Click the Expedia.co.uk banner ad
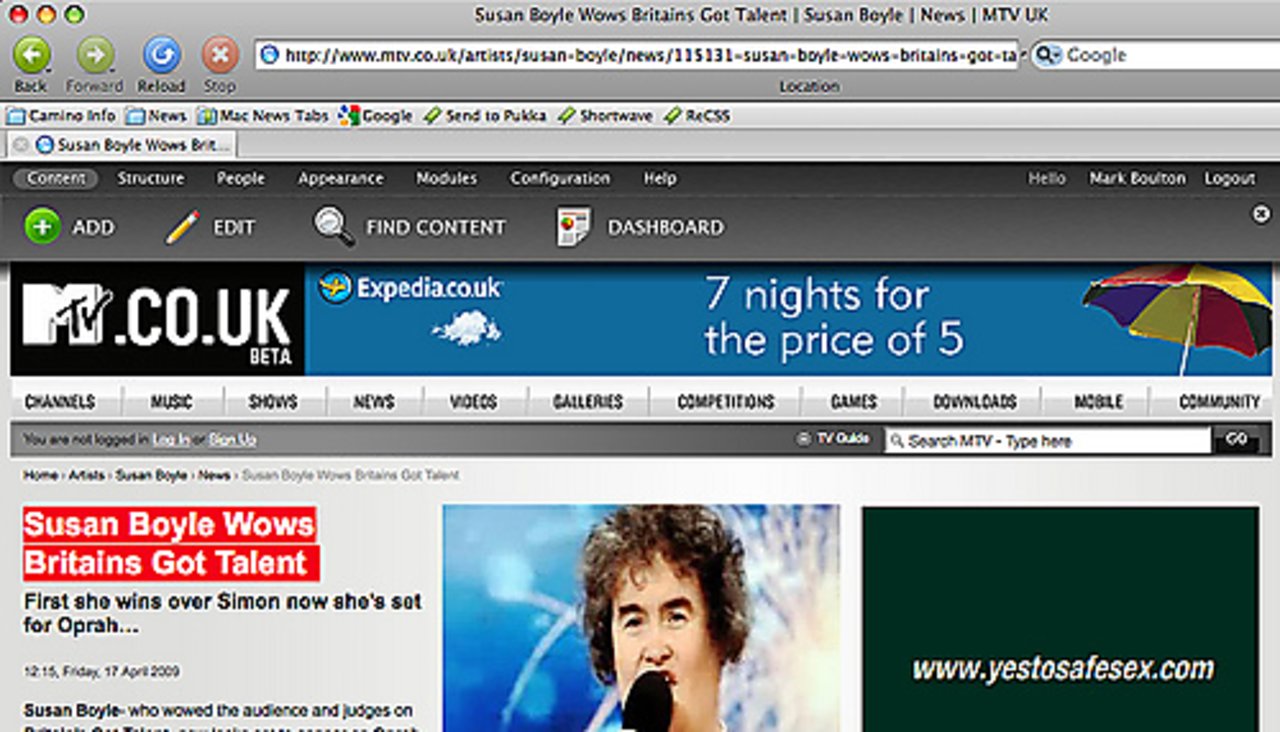This screenshot has height=732, width=1280. [789, 319]
